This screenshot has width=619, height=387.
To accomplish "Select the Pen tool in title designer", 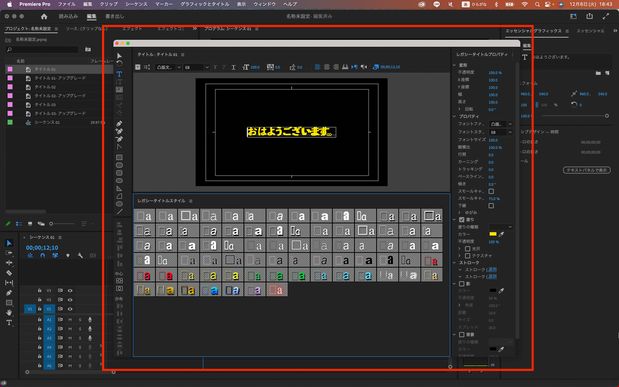I will [x=119, y=124].
